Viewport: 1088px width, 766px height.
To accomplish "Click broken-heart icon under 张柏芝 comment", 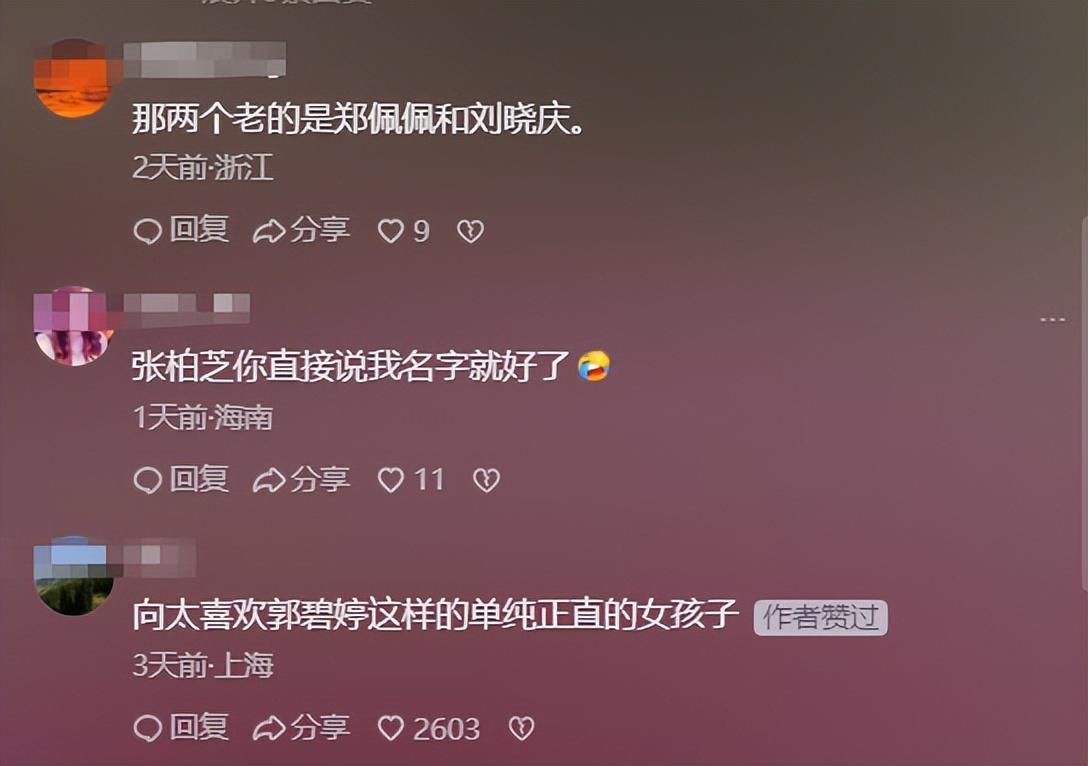I will [486, 479].
